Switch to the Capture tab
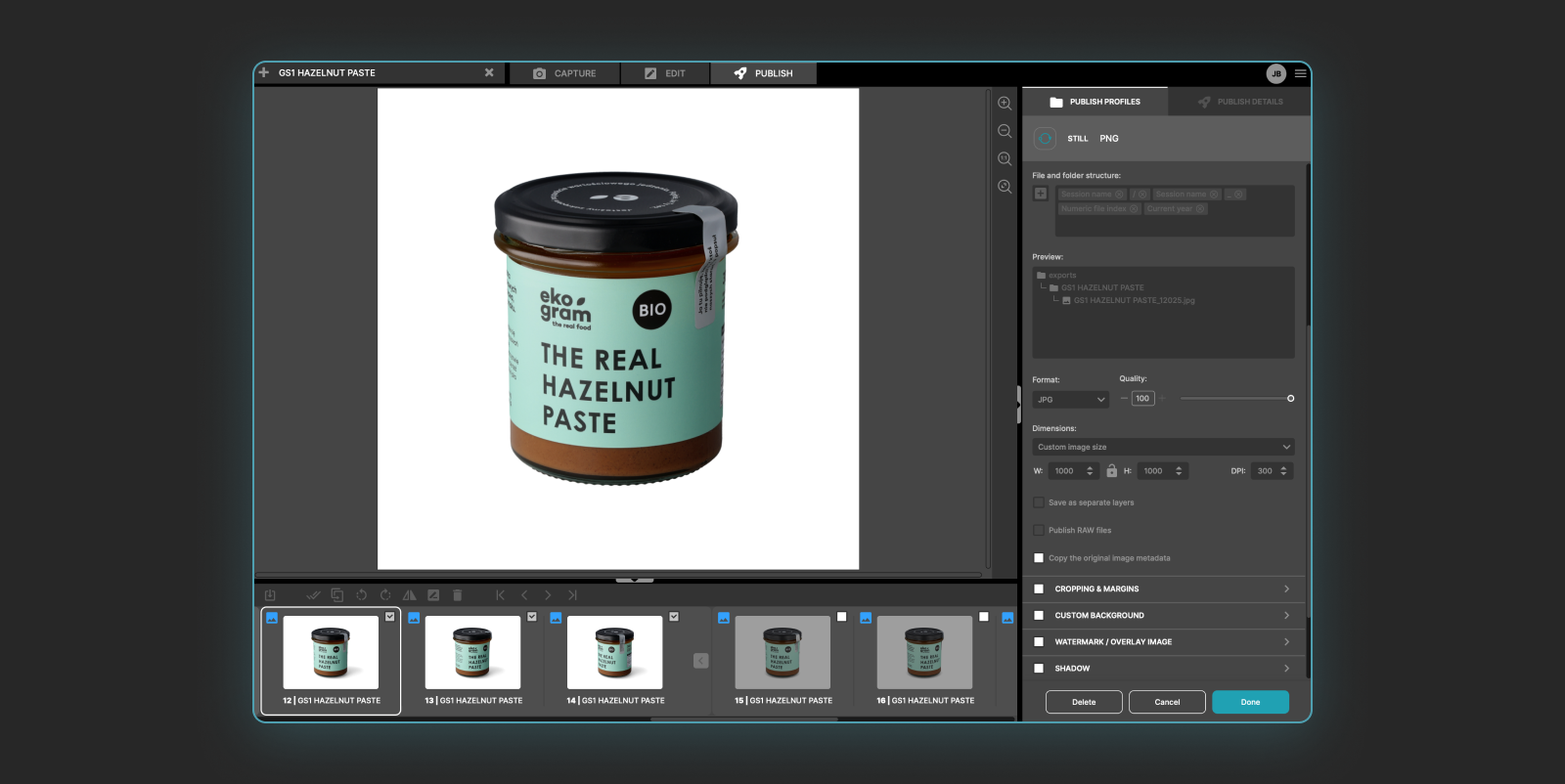 [x=564, y=73]
